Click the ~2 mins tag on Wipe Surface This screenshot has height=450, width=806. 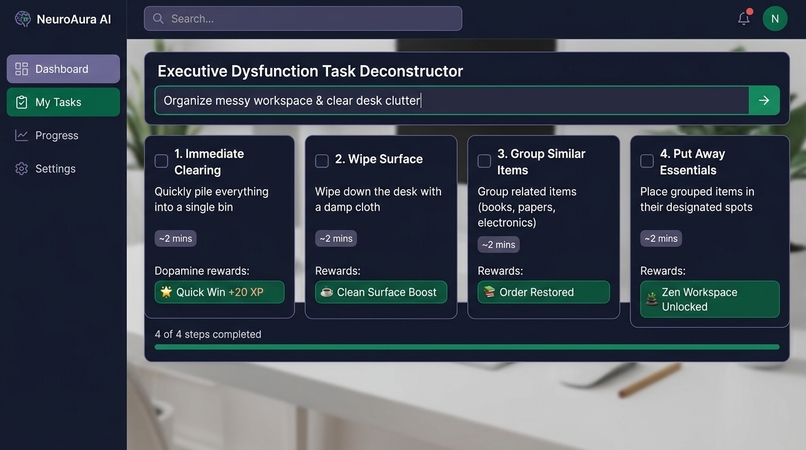336,239
